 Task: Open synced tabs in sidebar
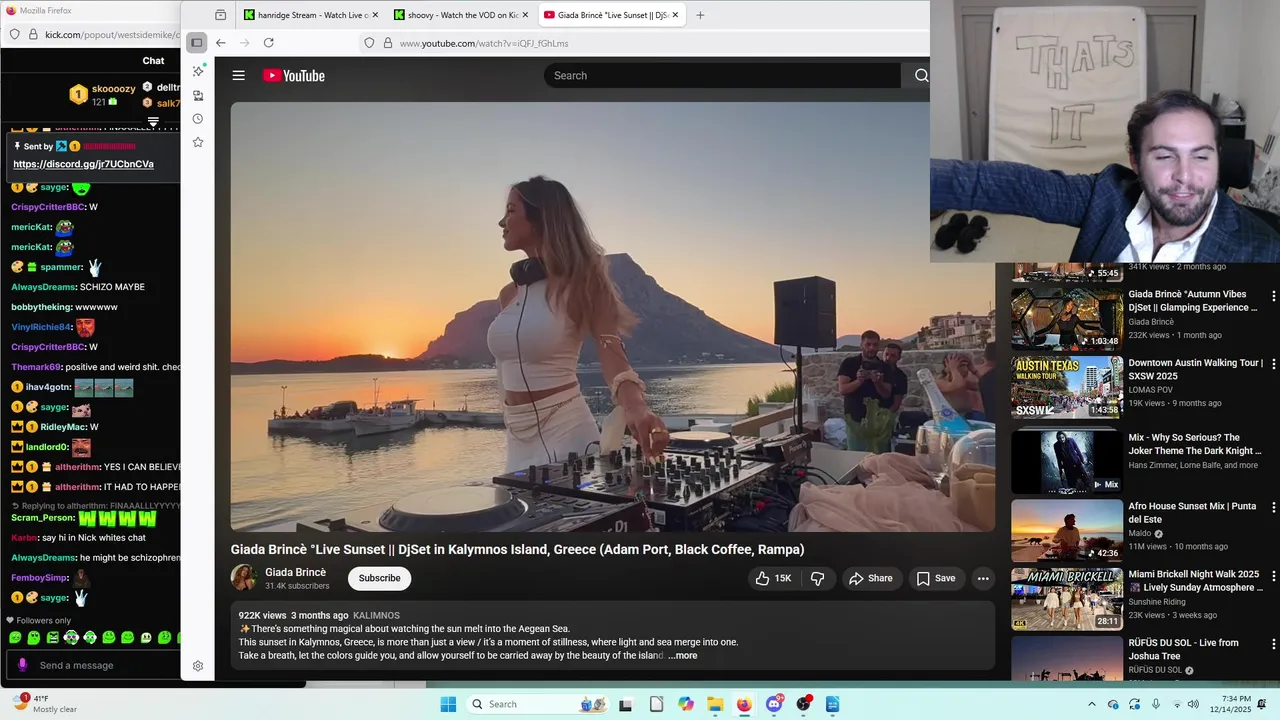click(x=198, y=96)
